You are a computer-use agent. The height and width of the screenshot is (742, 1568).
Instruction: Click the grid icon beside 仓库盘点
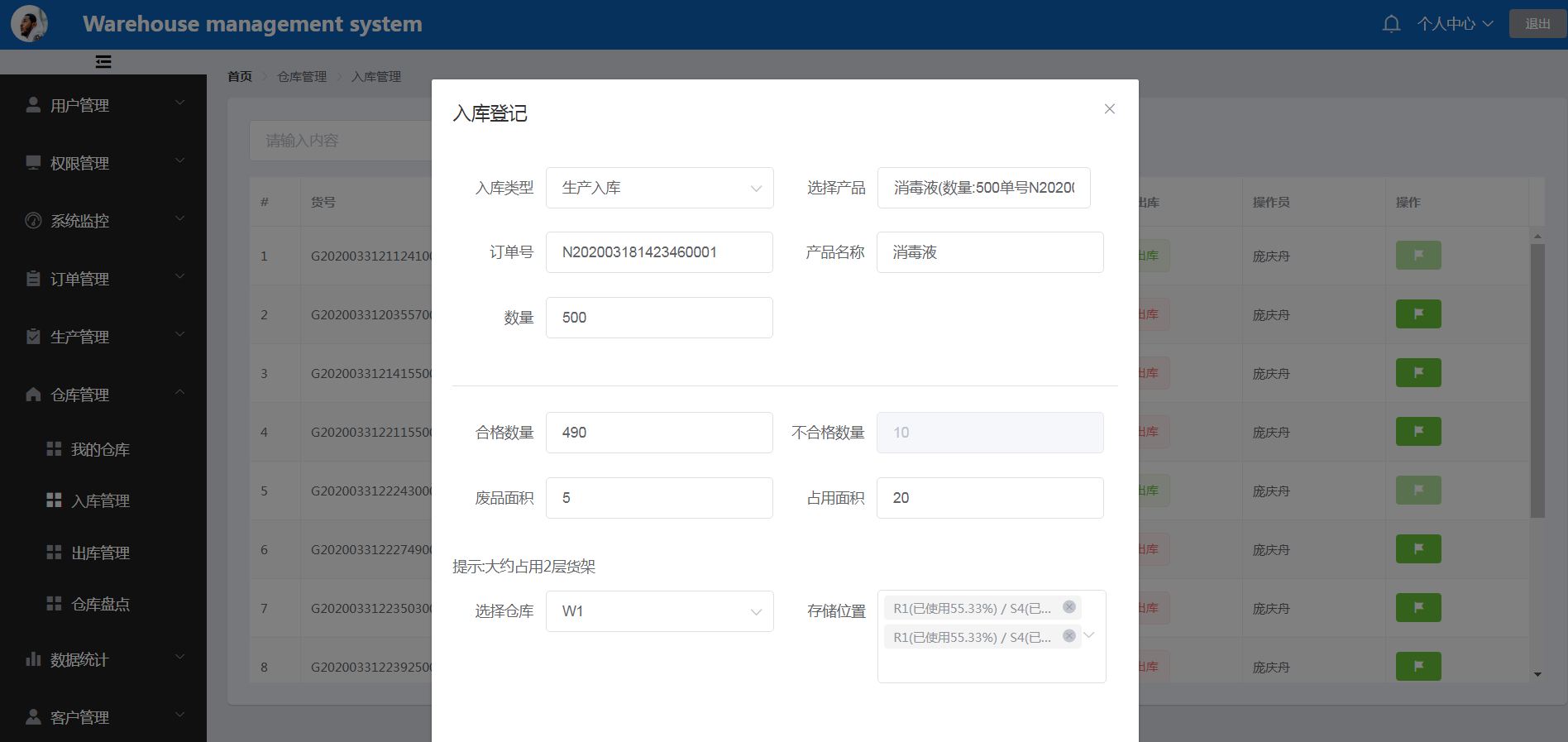coord(54,604)
